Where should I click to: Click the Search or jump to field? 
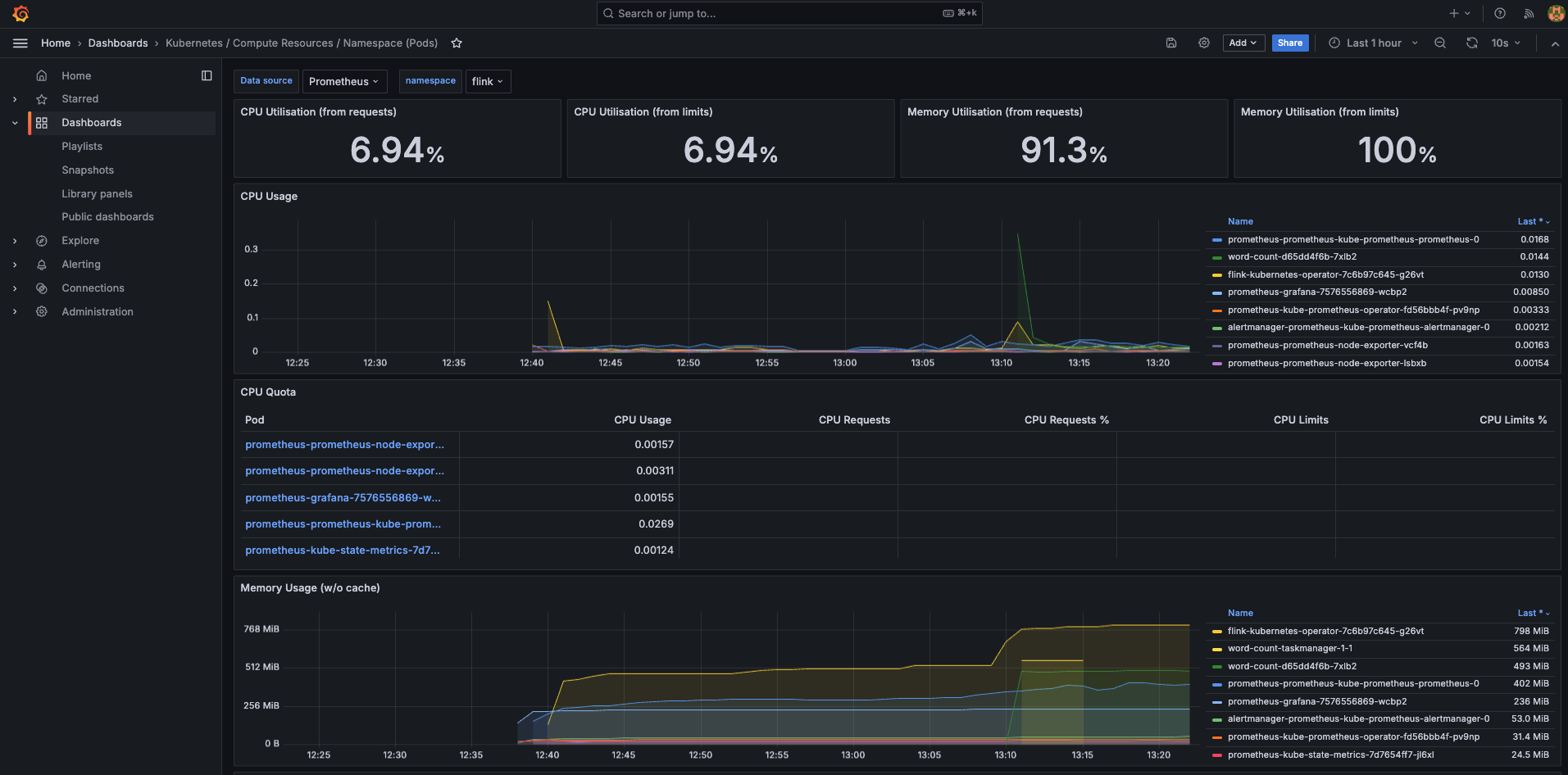[x=789, y=14]
